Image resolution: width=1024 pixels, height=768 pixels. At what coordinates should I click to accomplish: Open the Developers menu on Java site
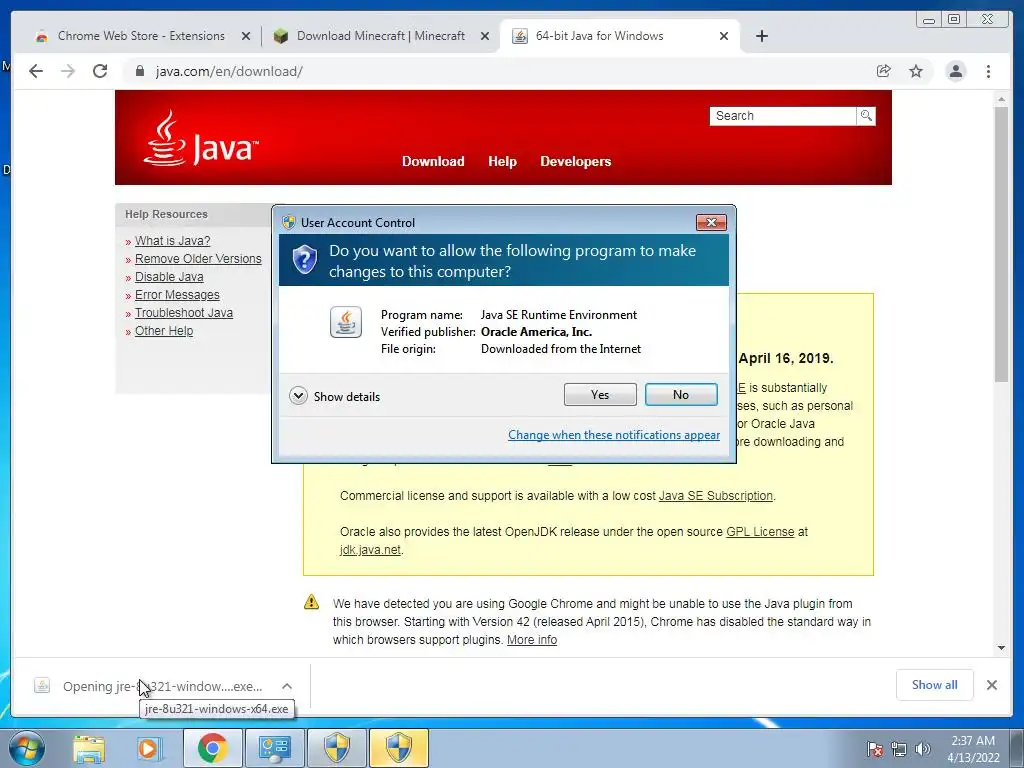575,161
